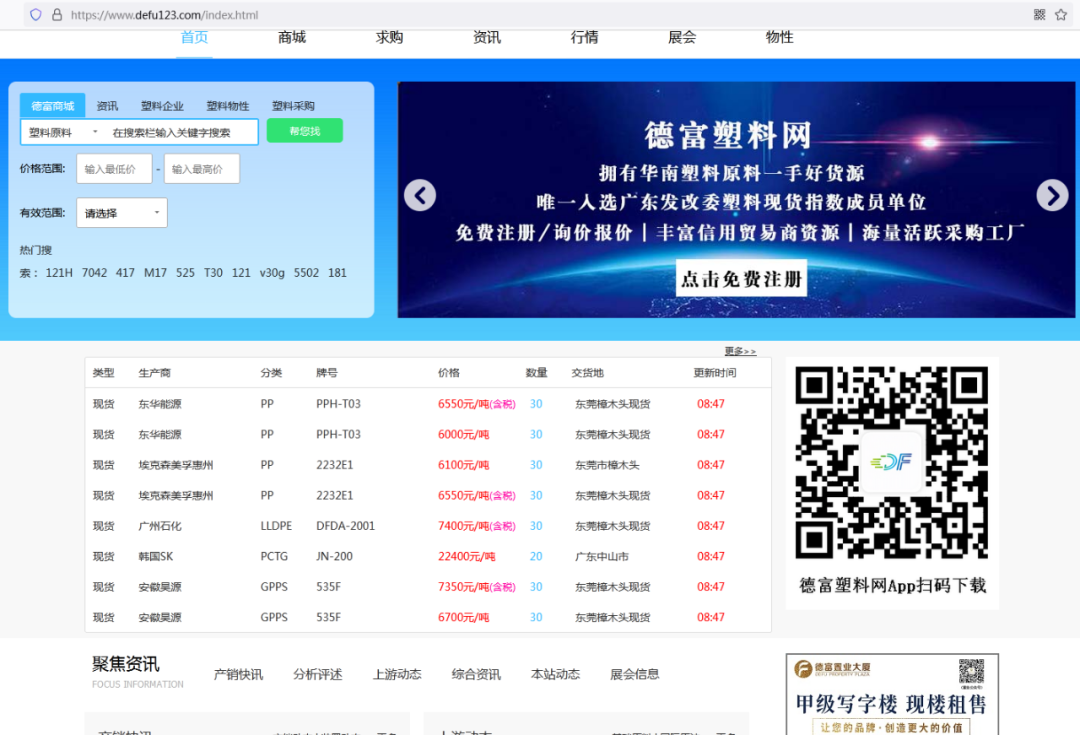Open the 更多>> link above the price table
This screenshot has width=1080, height=735.
coord(739,351)
